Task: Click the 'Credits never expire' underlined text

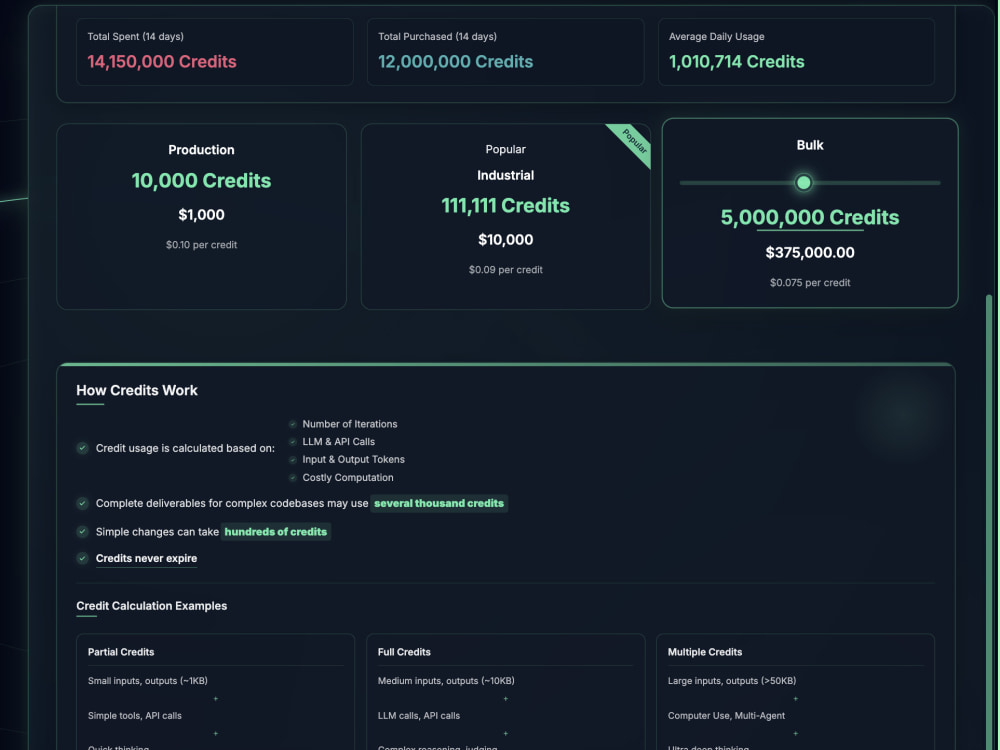Action: coord(146,559)
